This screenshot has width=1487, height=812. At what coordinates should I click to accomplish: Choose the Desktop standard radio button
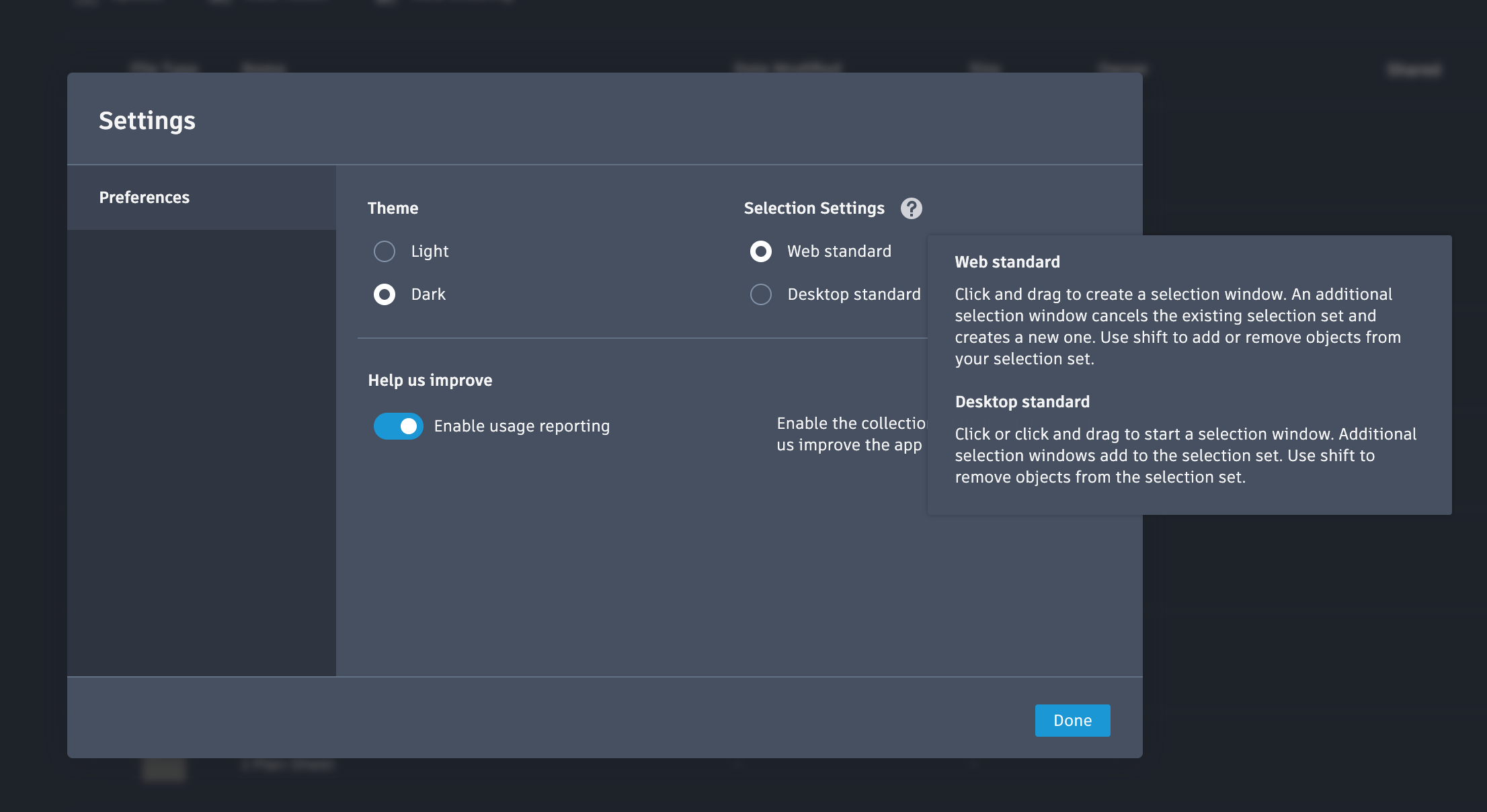coord(761,294)
